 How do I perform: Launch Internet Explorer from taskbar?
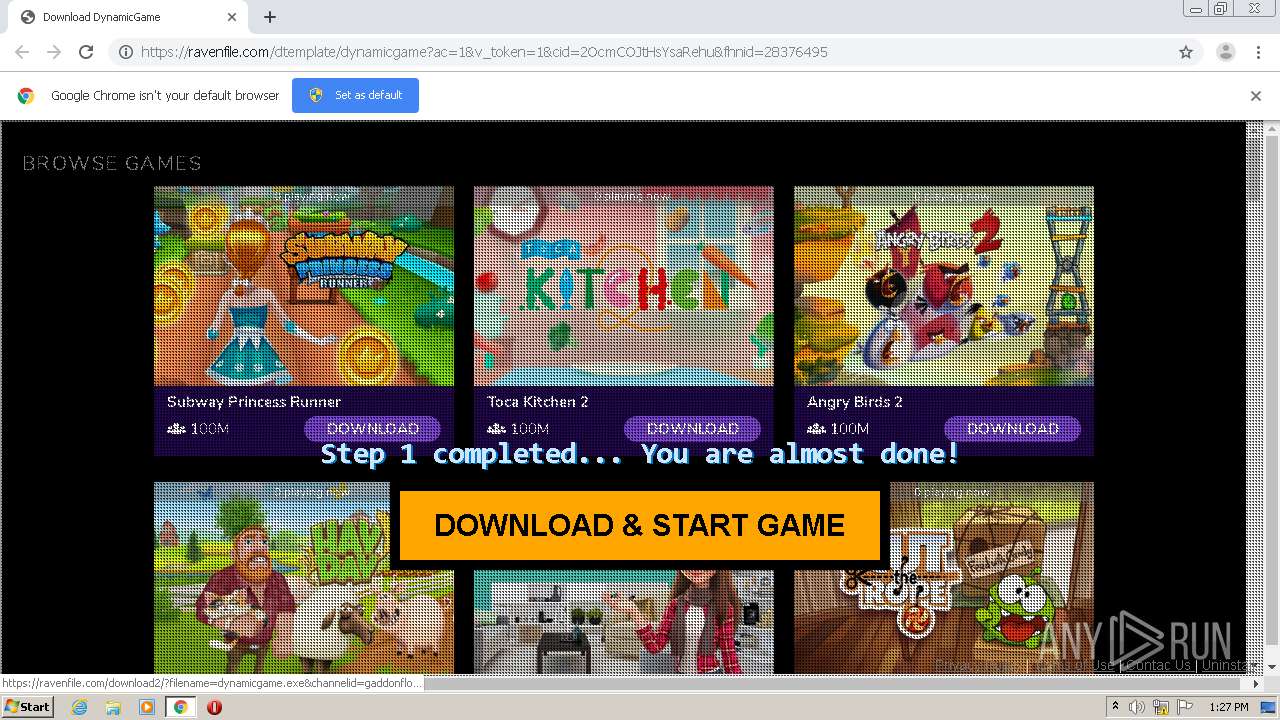pyautogui.click(x=80, y=707)
